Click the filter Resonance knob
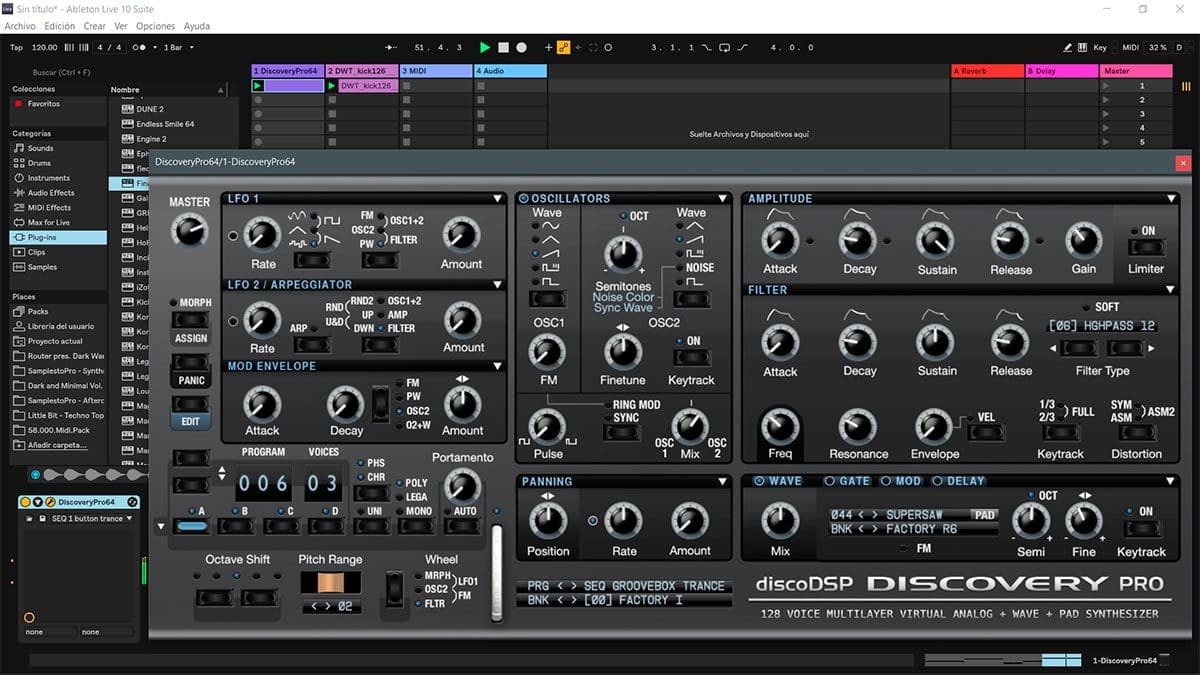 click(x=858, y=427)
